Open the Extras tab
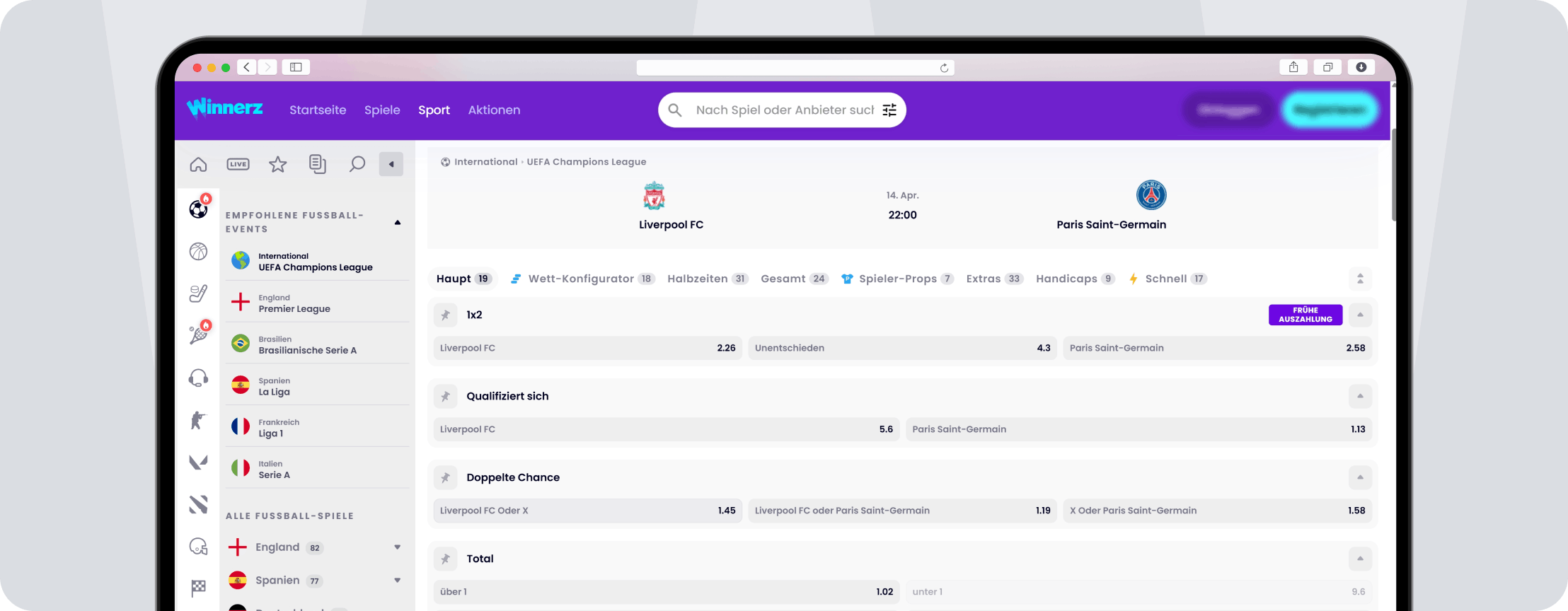 (994, 279)
